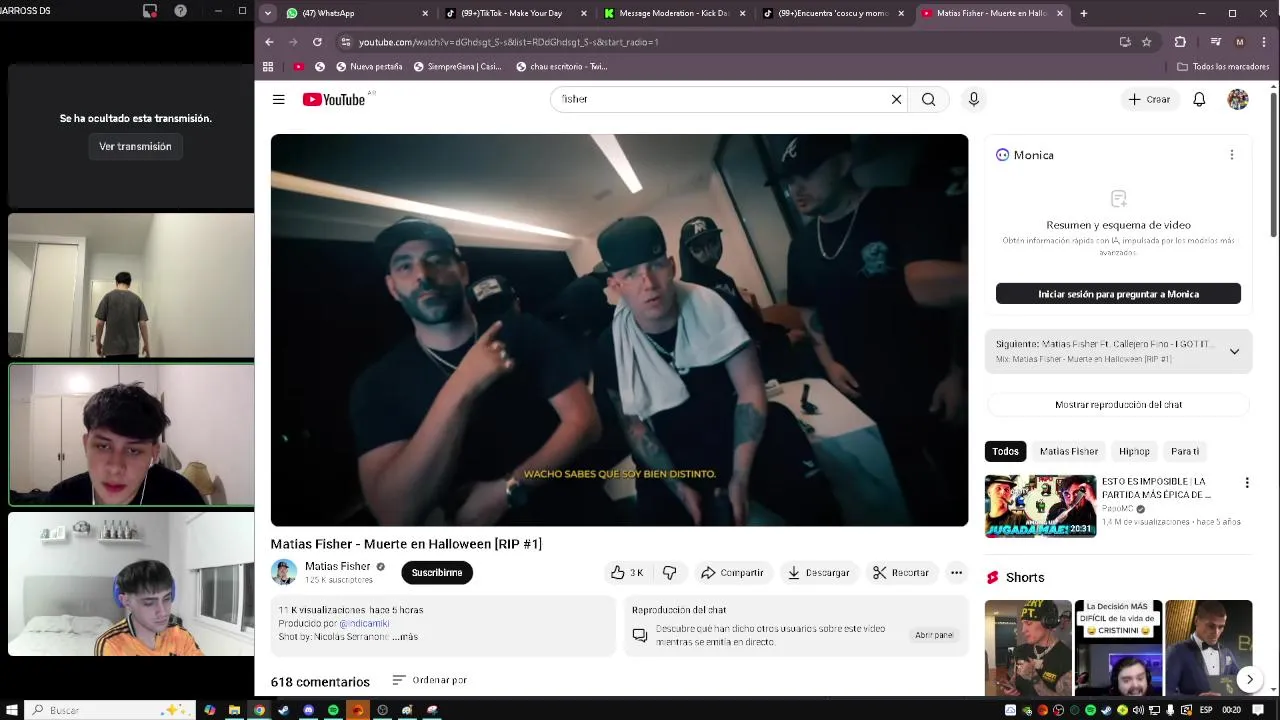
Task: Open Spotify from the taskbar
Action: coord(333,710)
